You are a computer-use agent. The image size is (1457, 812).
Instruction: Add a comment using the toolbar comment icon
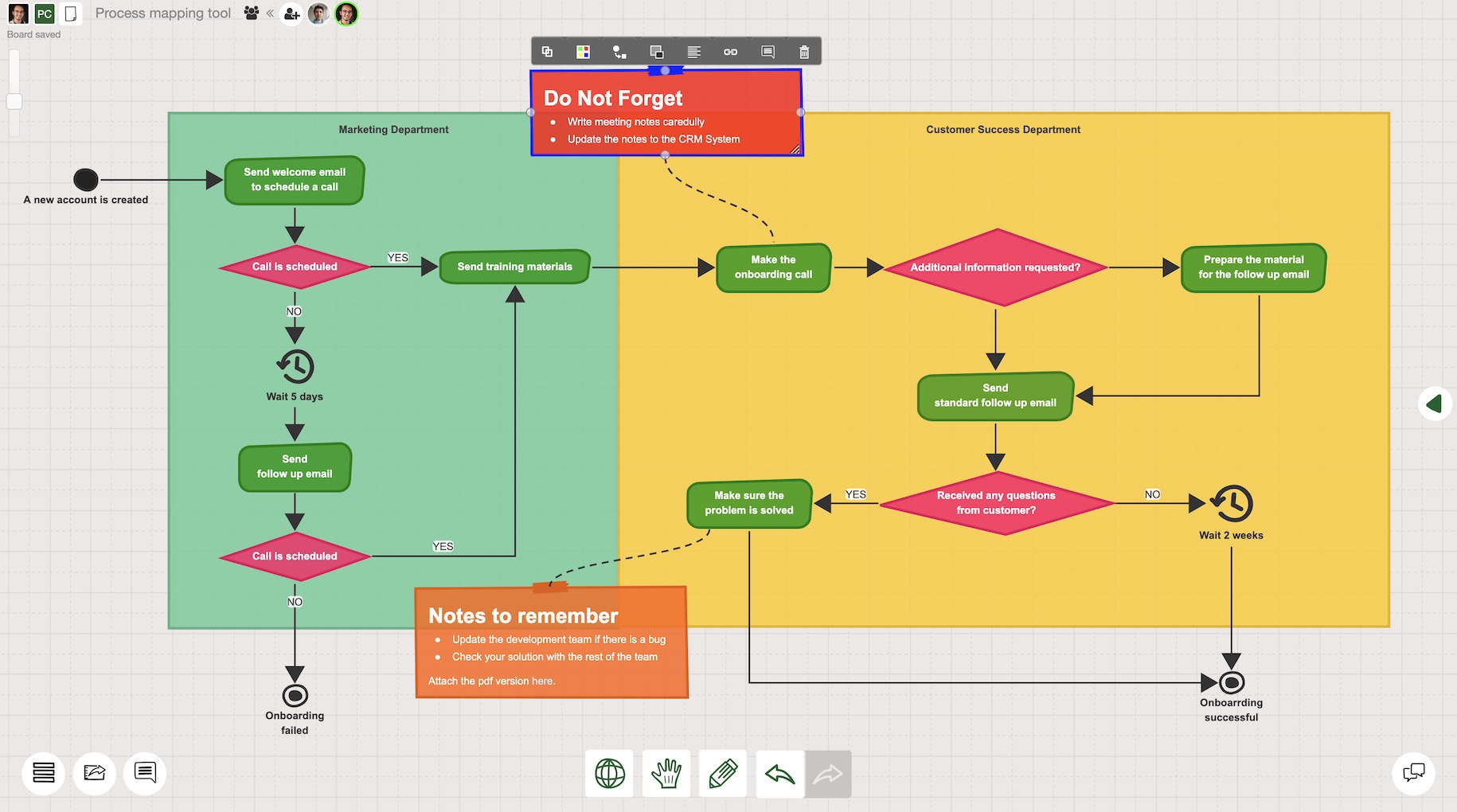(767, 52)
